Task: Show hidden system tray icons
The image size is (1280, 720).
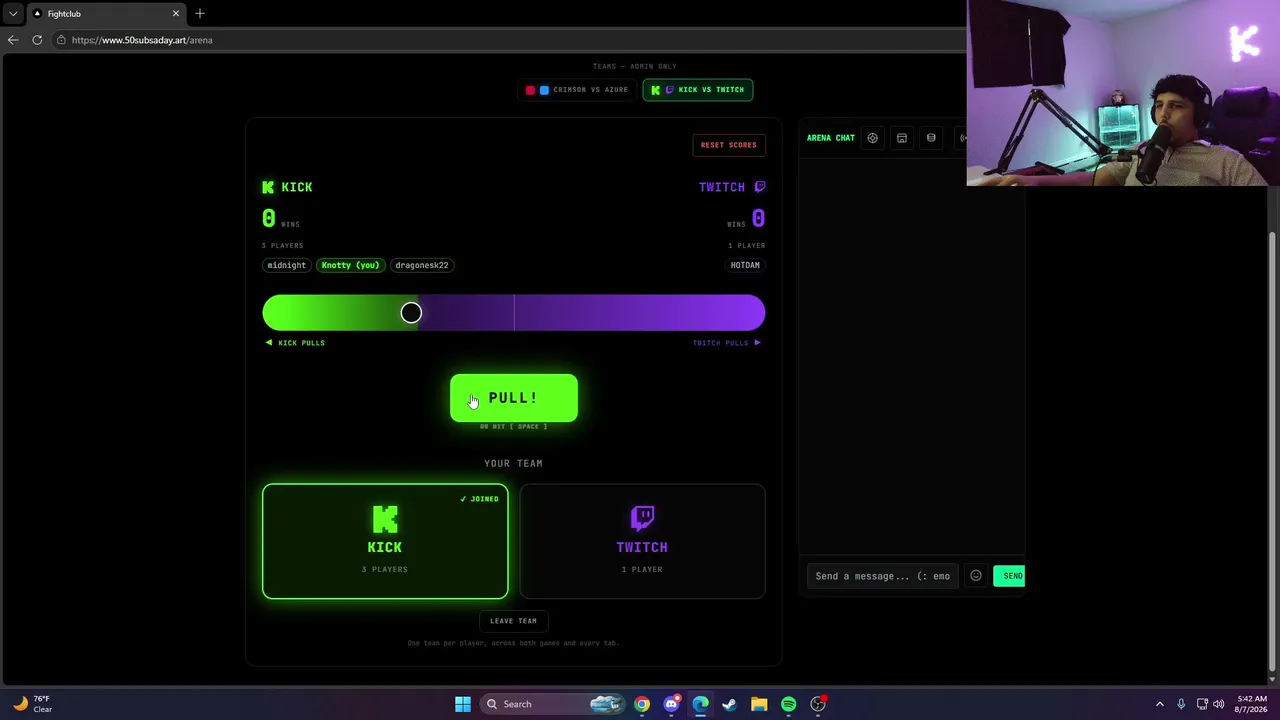Action: pyautogui.click(x=1160, y=704)
